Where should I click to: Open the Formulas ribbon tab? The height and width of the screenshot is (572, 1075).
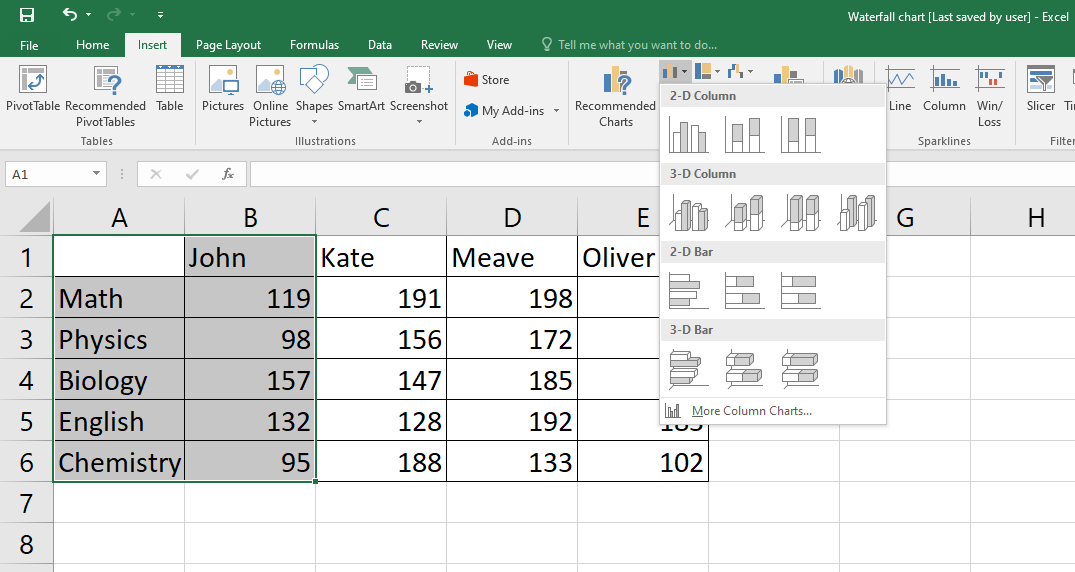click(x=314, y=45)
